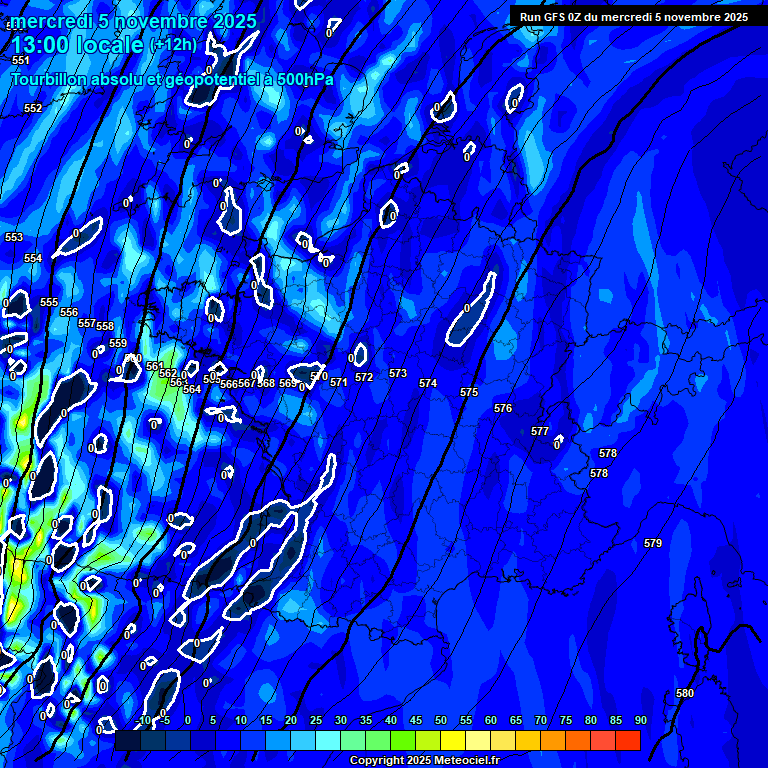Click the "574" geopotential contour label
Image resolution: width=768 pixels, height=768 pixels.
coord(428,383)
